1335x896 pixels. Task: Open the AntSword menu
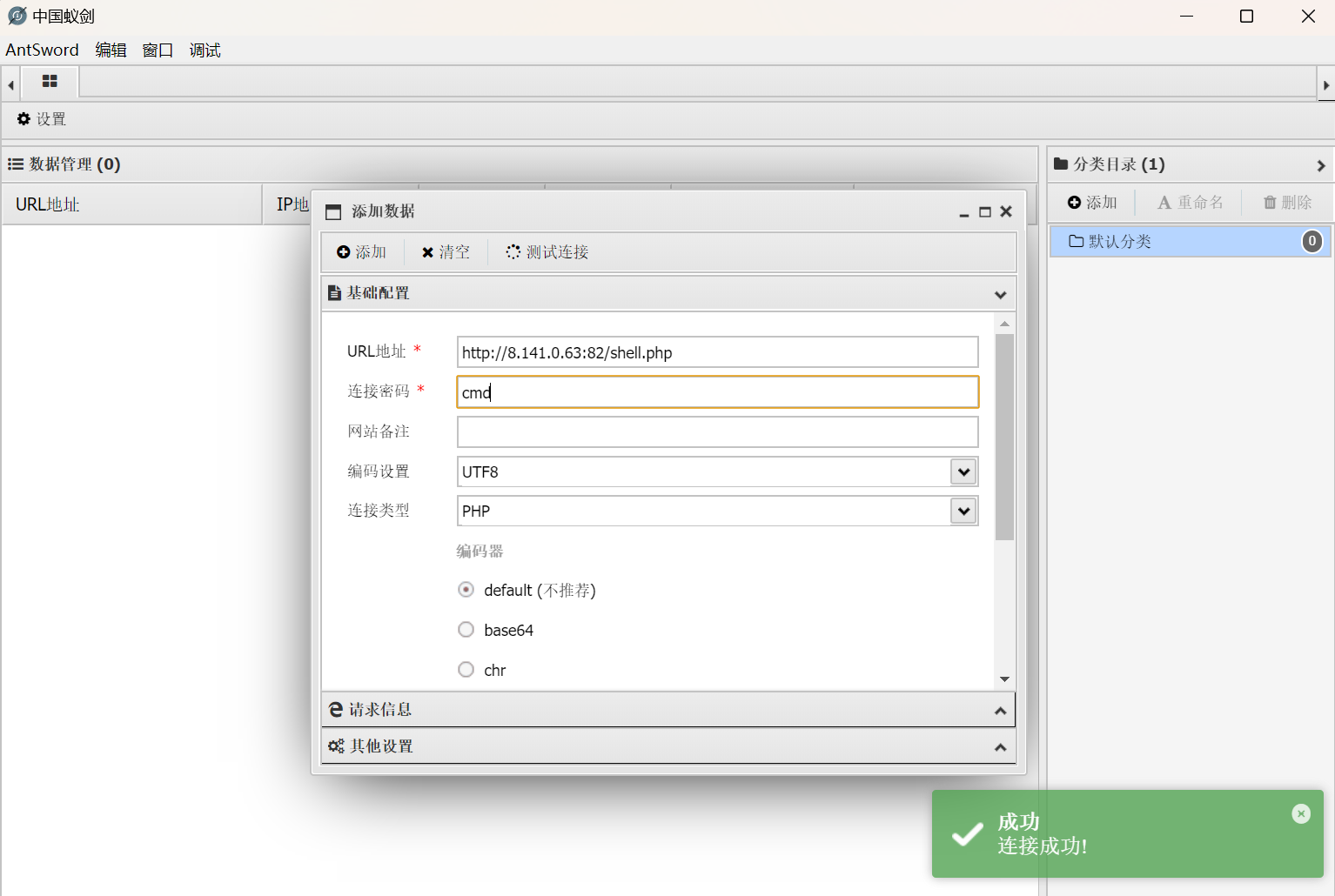42,50
